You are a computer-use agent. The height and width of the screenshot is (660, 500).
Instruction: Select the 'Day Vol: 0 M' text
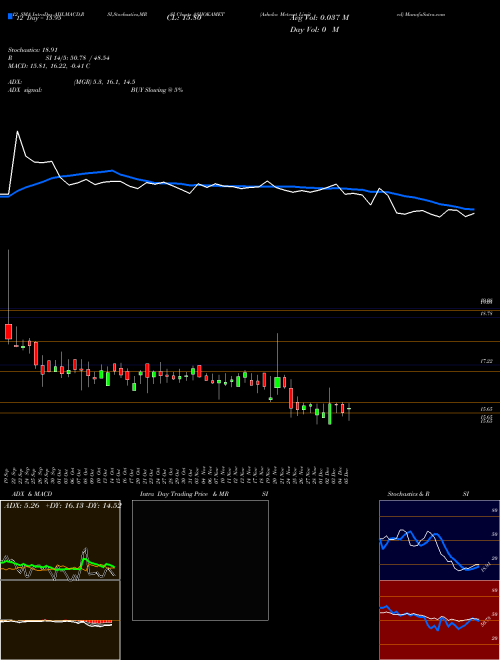tap(314, 30)
